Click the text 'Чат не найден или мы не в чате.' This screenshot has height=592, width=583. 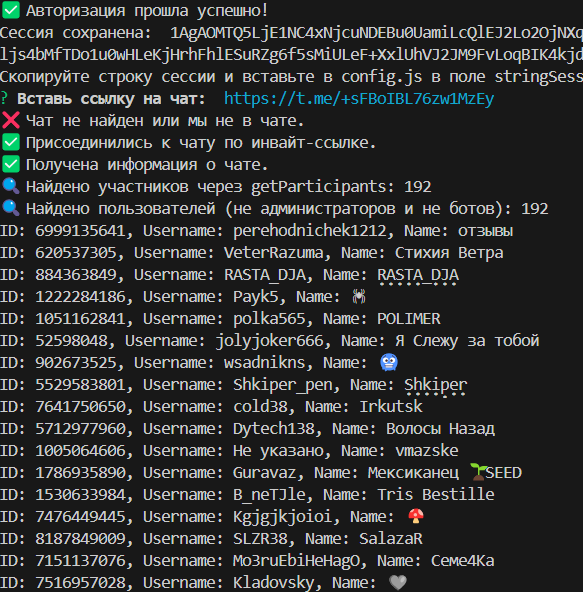point(165,121)
